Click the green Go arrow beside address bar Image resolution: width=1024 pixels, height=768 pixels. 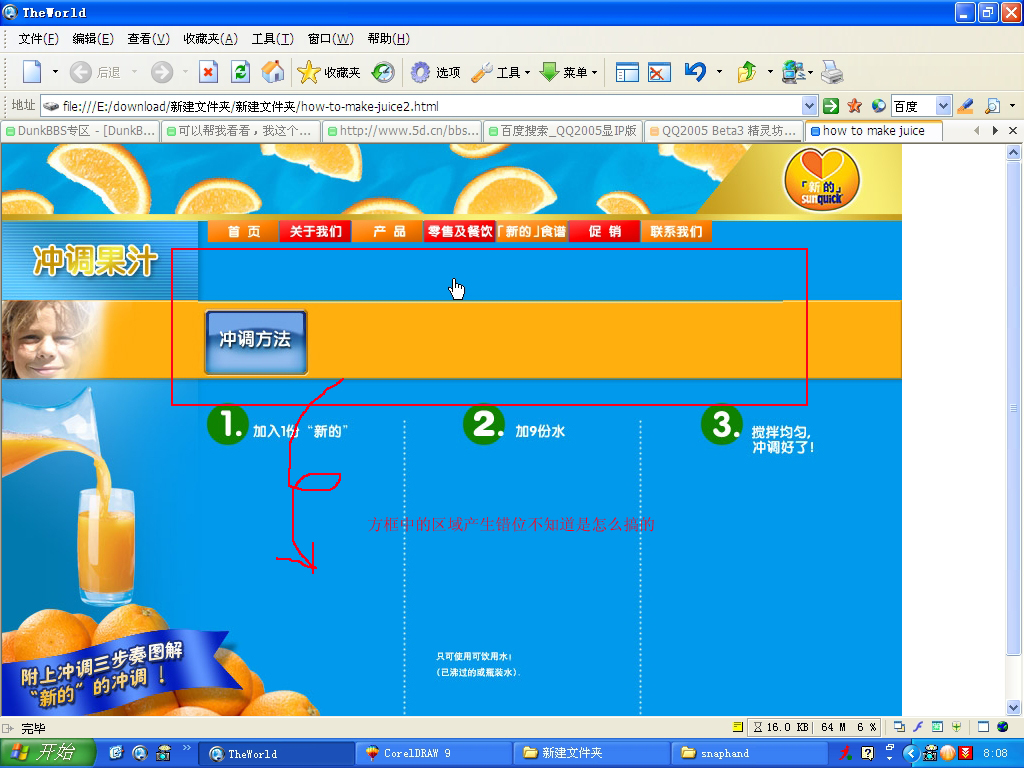(831, 106)
